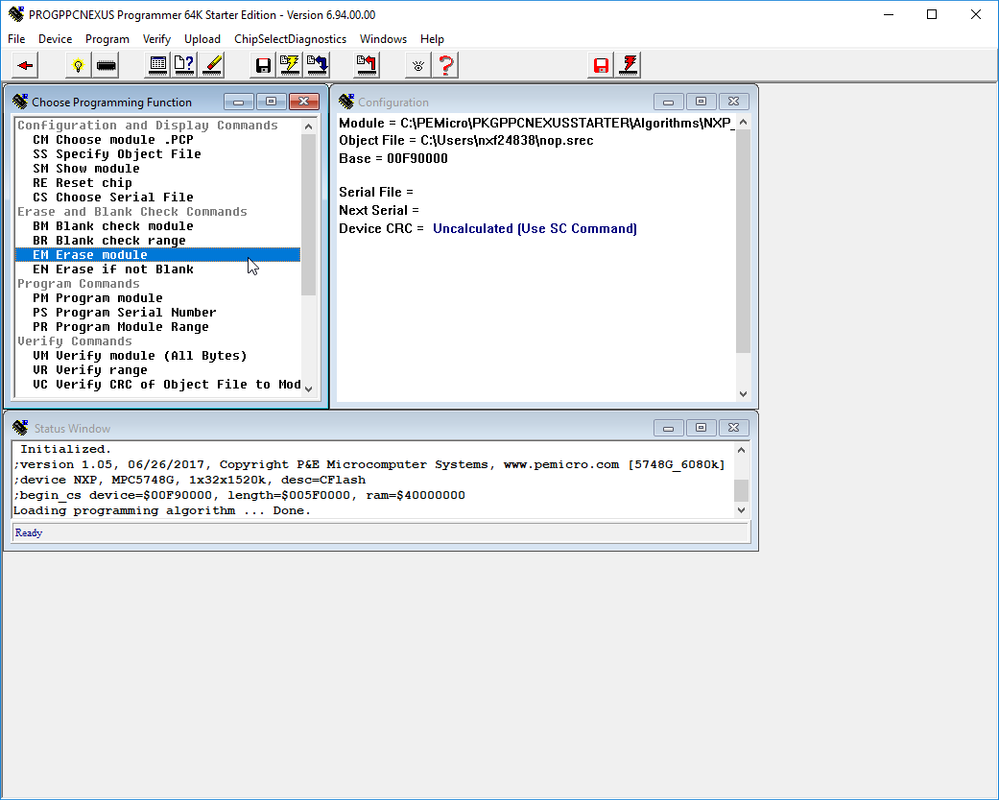Click the yellow light bulb toolbar icon
The width and height of the screenshot is (999, 800).
point(78,65)
